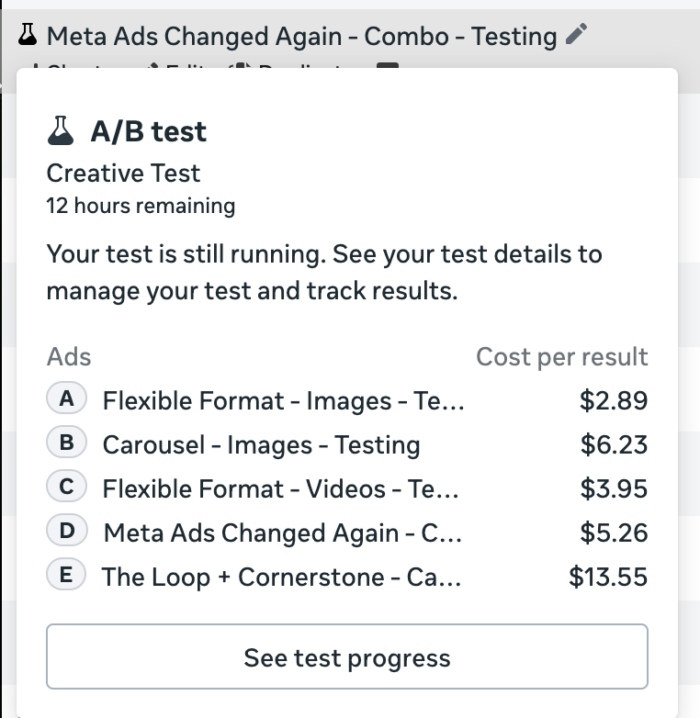The width and height of the screenshot is (700, 718).
Task: Select the circled C badge
Action: [66, 488]
